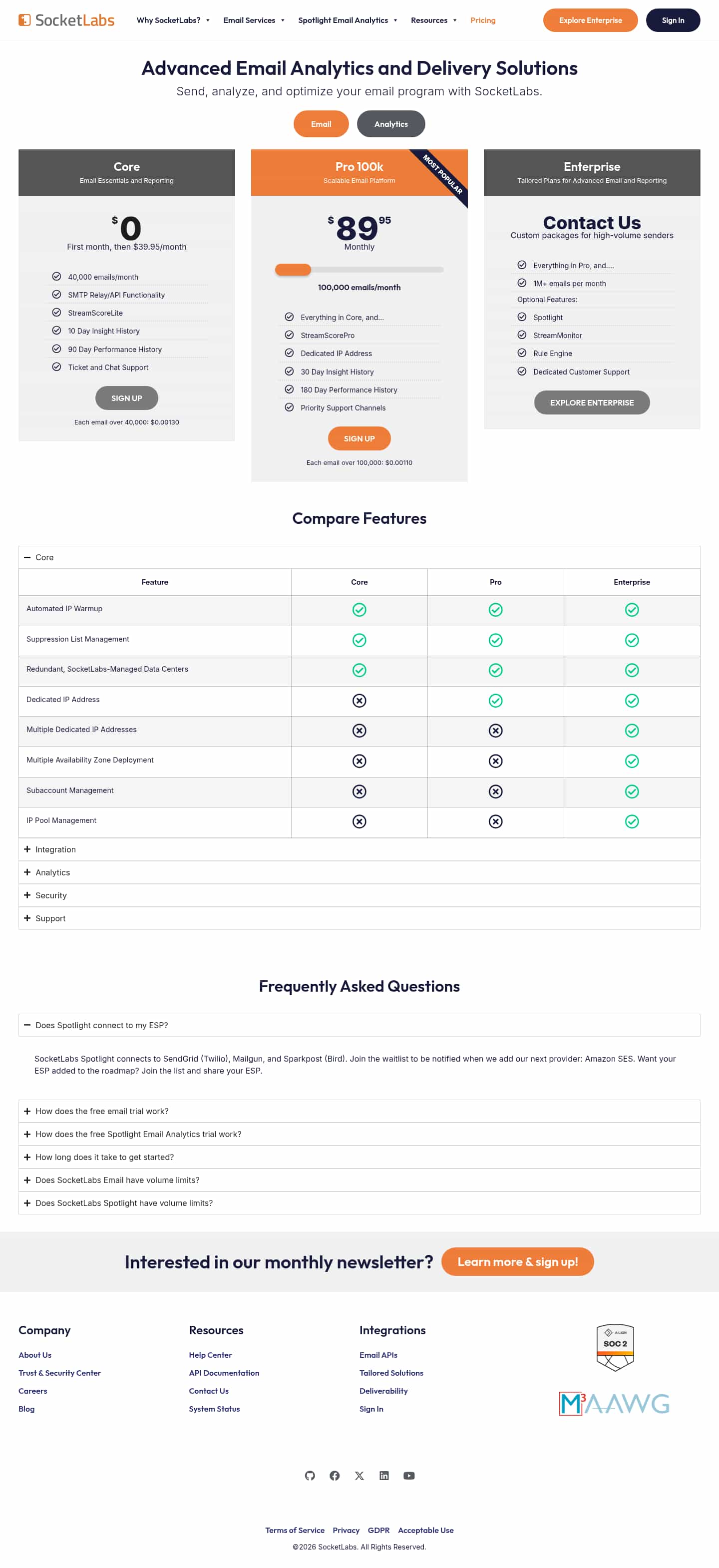Click the Facebook icon in the footer
719x1568 pixels.
click(334, 1476)
